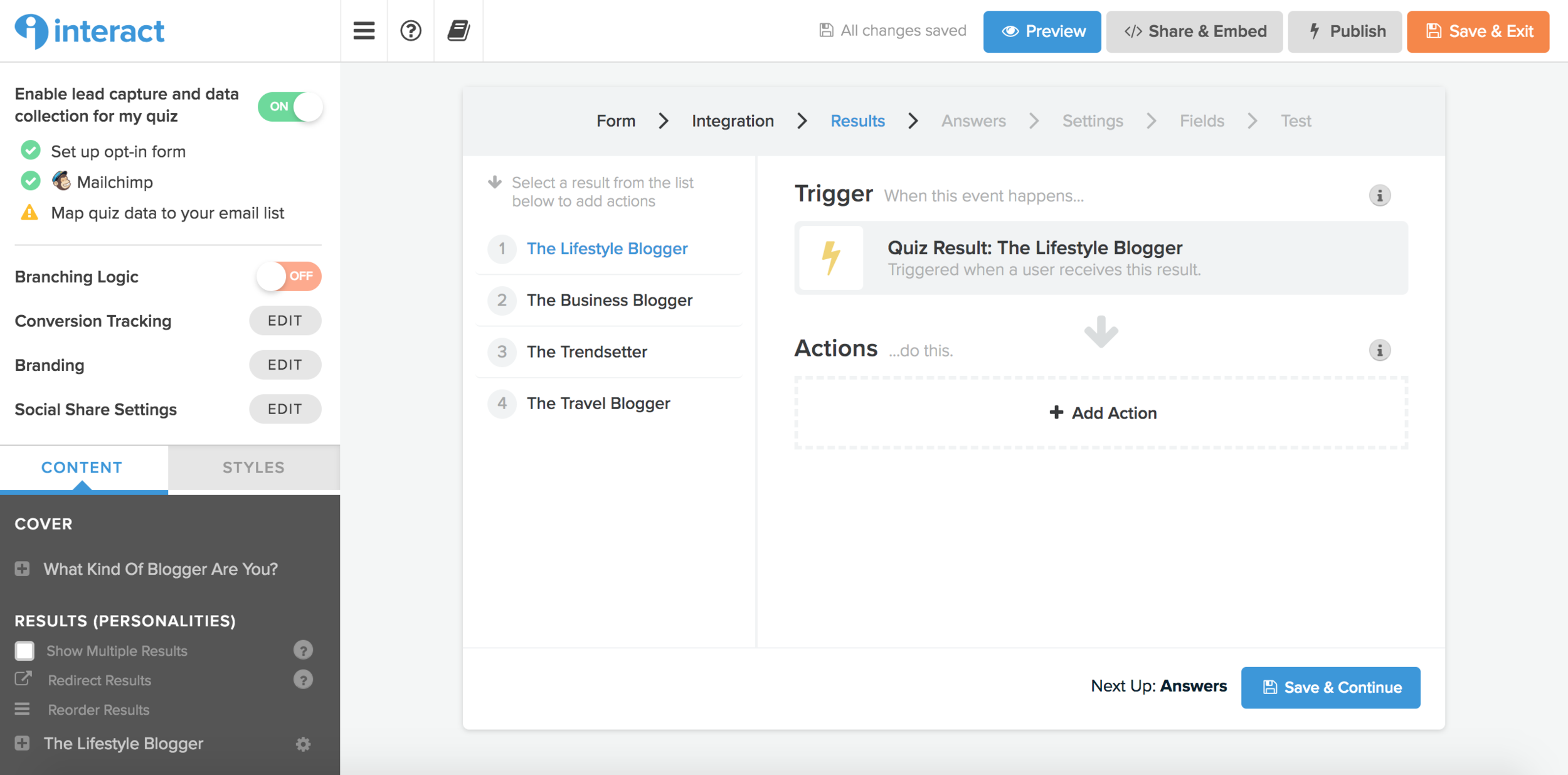Click number 3 badge for The Trendsetter

click(502, 351)
